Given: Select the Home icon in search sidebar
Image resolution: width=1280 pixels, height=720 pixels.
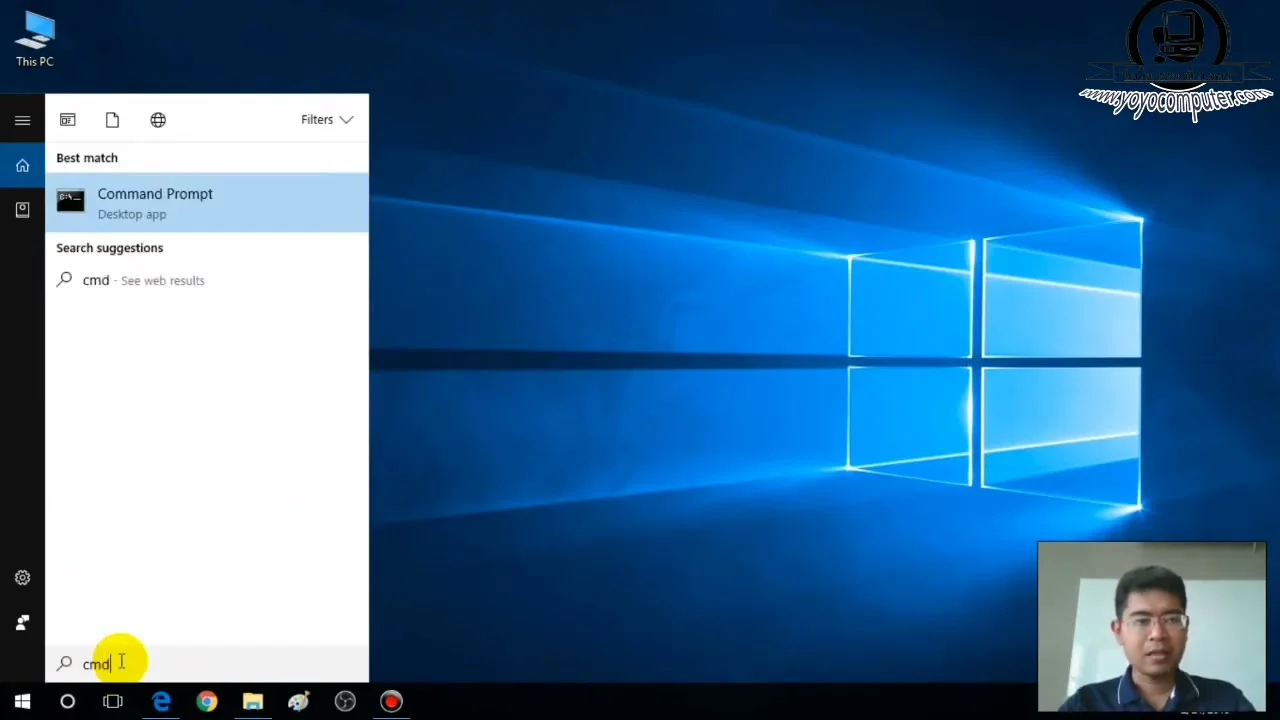Looking at the screenshot, I should coord(22,166).
